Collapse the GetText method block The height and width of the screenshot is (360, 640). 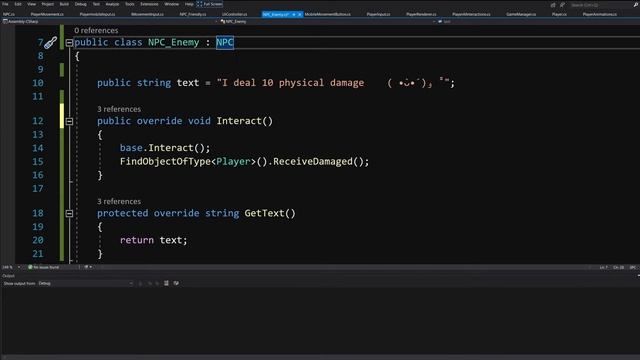(x=69, y=213)
